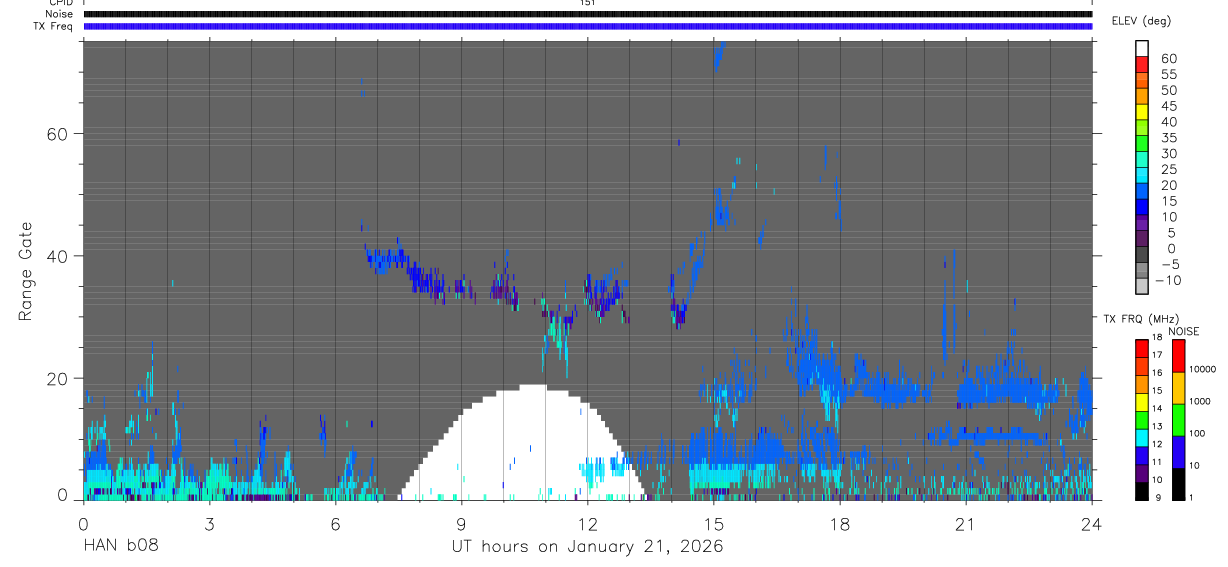Click the blue TX Freq bar at top
This screenshot has width=1228, height=567.
click(x=587, y=27)
